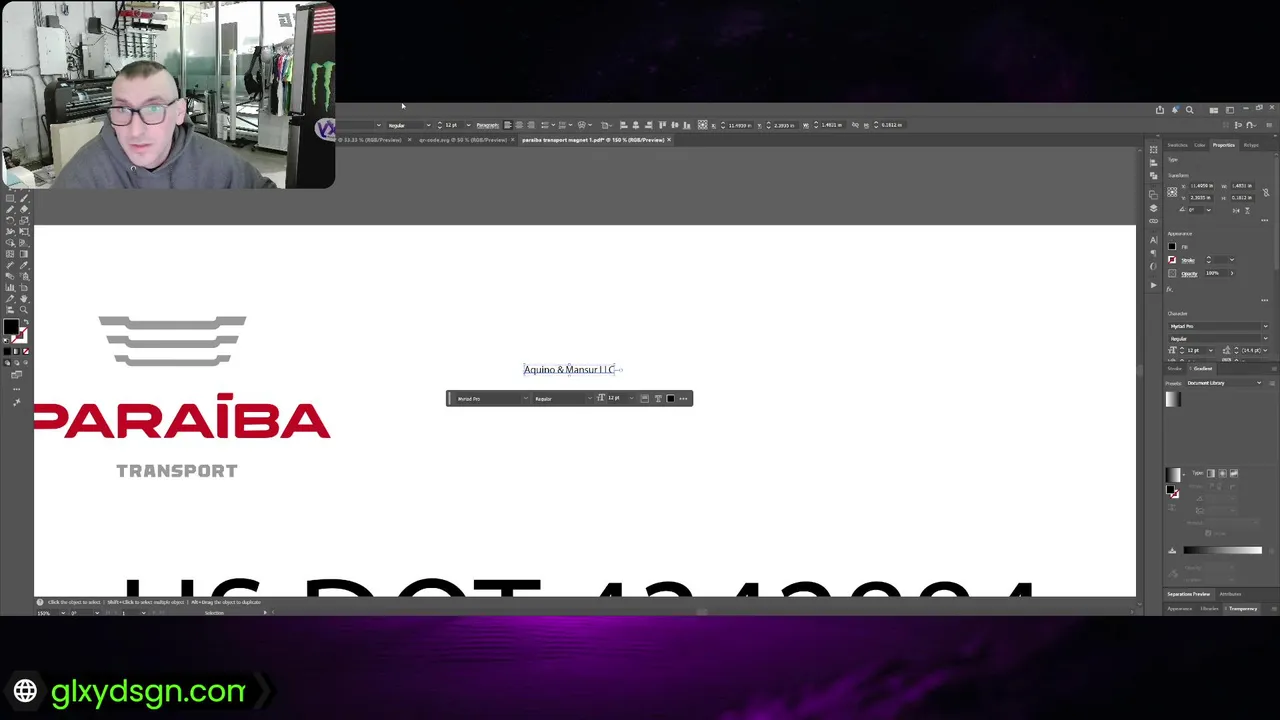1280x720 pixels.
Task: Choose Linear gradient type
Action: tap(1211, 473)
